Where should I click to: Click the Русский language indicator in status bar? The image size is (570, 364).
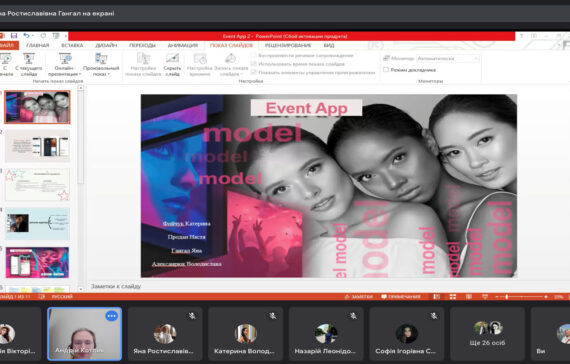pos(62,297)
